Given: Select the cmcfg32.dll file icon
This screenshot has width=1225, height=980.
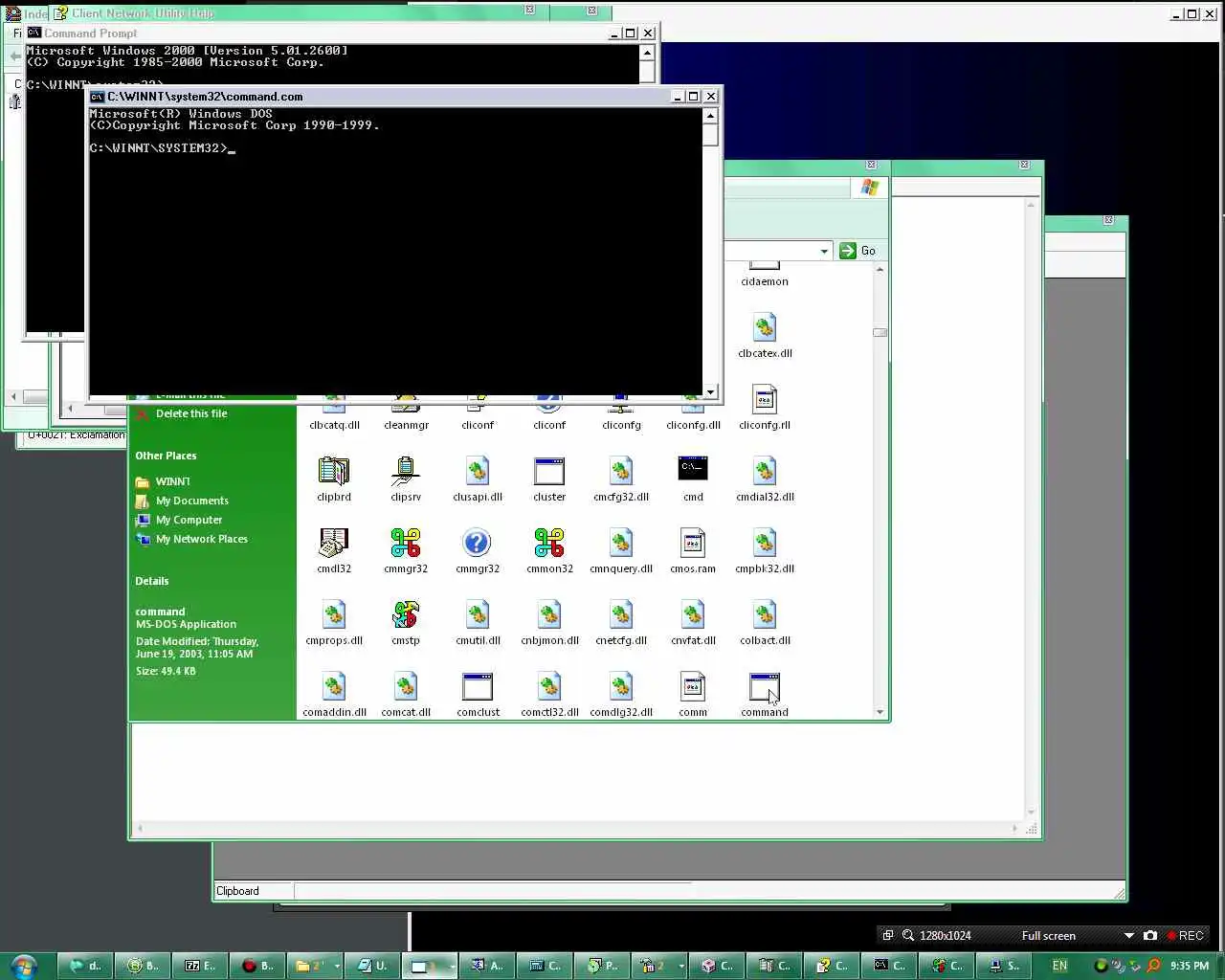Looking at the screenshot, I should [x=621, y=470].
